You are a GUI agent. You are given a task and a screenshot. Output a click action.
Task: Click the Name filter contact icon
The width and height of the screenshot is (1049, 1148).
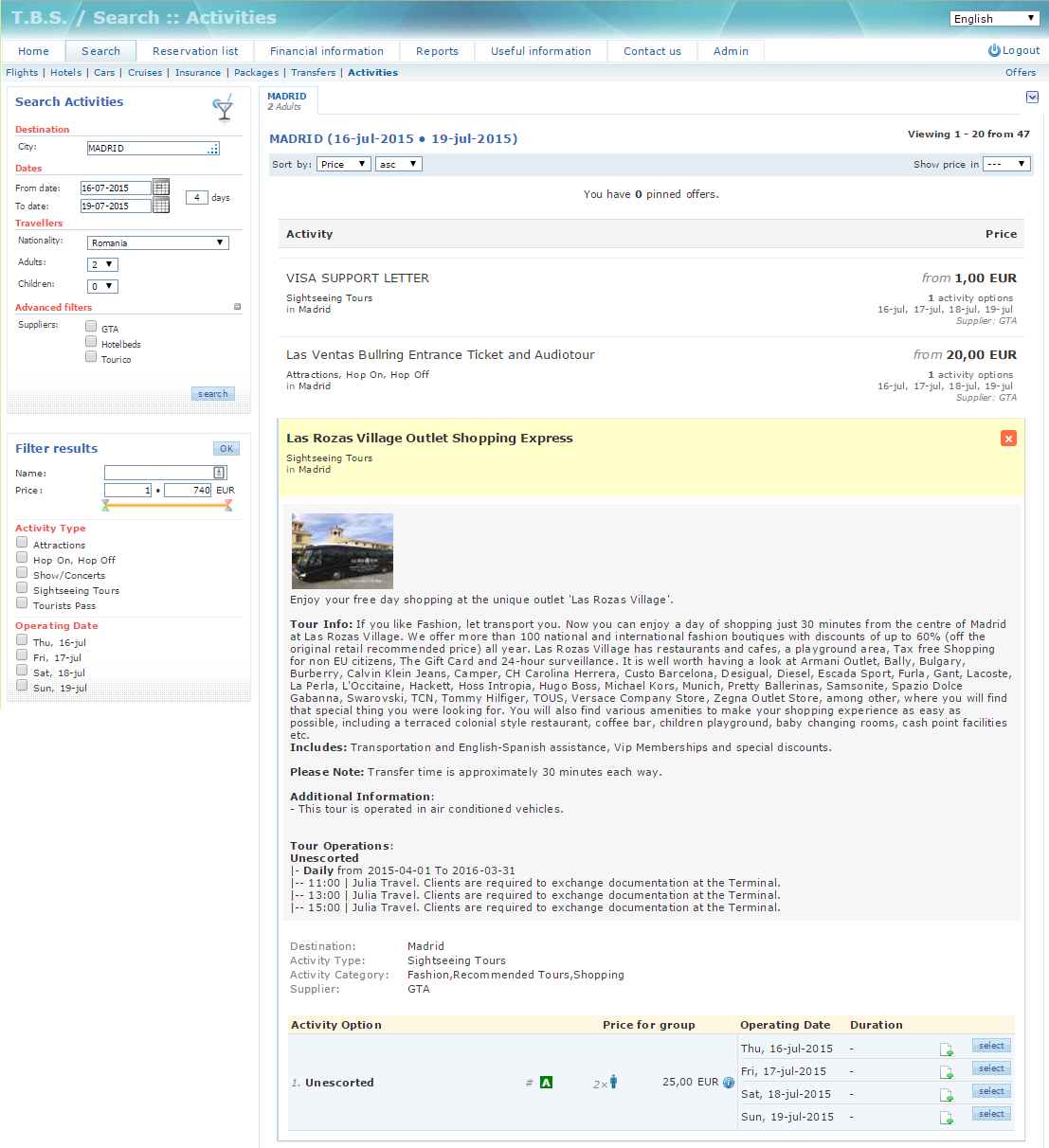[219, 473]
